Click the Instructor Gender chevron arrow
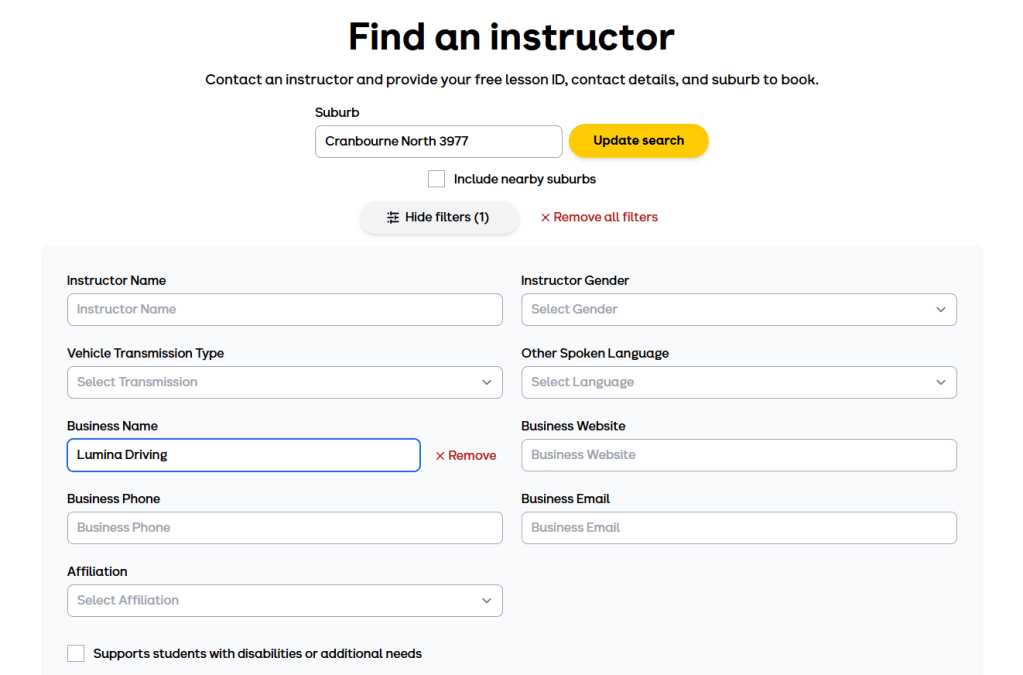Image resolution: width=1023 pixels, height=675 pixels. point(940,310)
